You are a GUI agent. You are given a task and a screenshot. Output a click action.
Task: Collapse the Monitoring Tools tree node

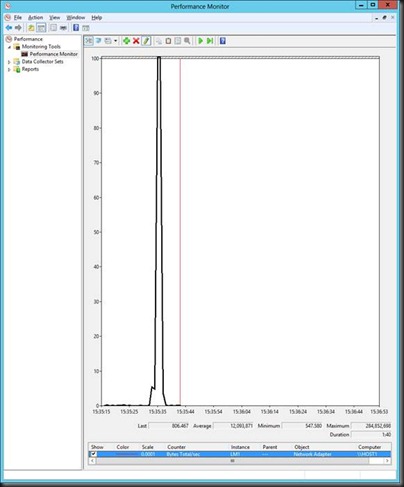pyautogui.click(x=9, y=47)
